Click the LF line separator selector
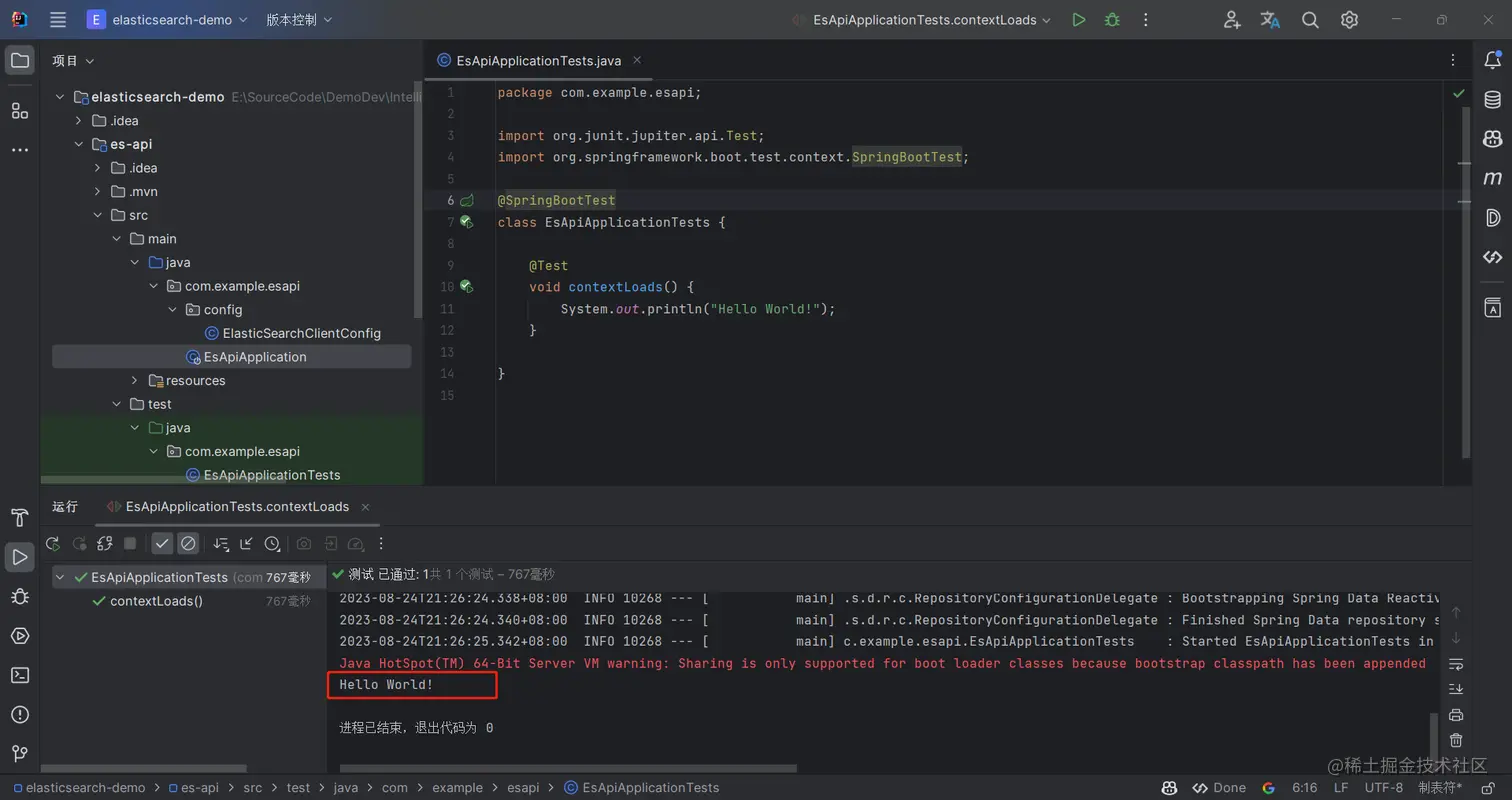The image size is (1512, 800). (x=1340, y=788)
